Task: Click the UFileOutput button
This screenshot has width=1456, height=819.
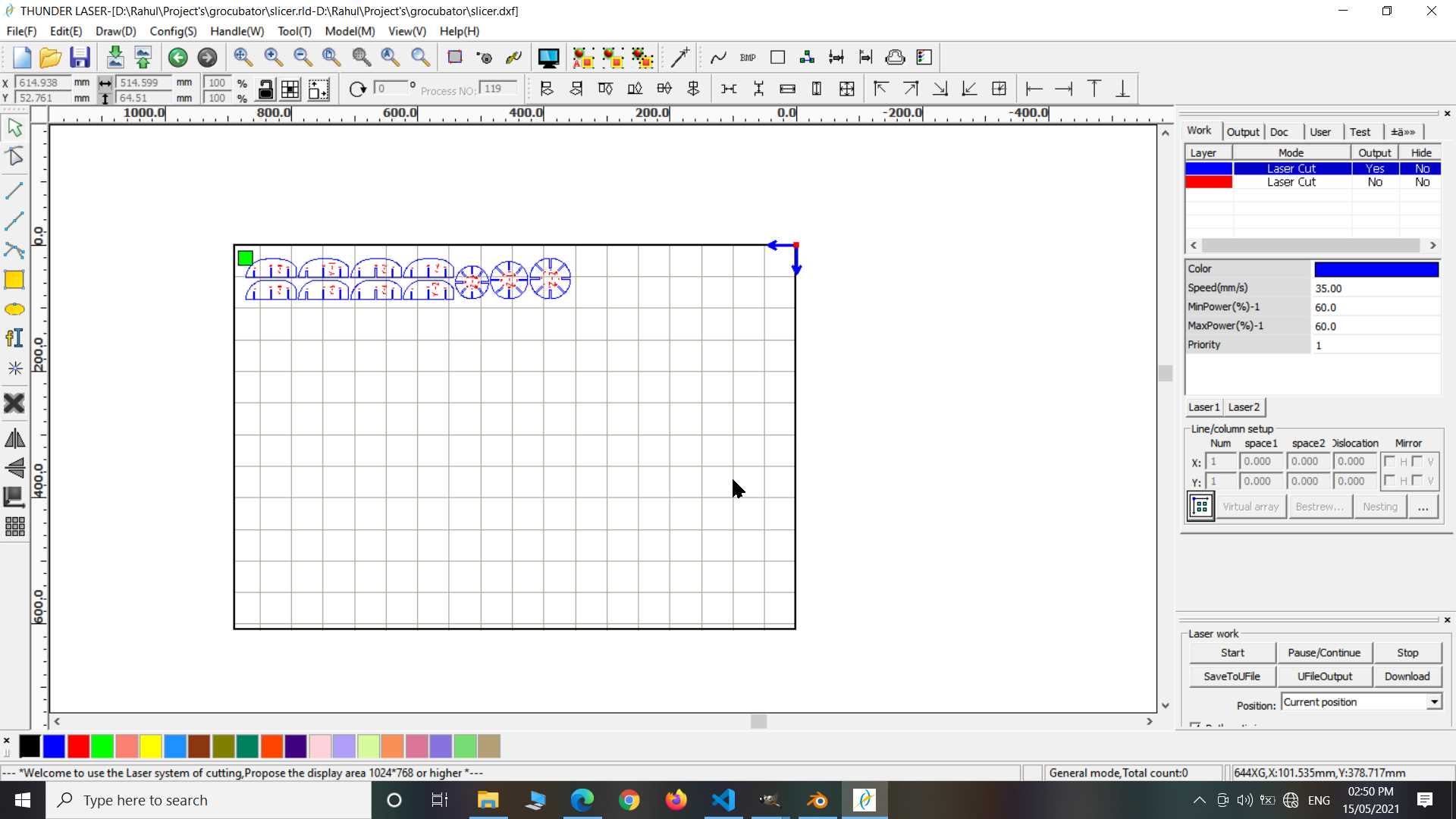Action: (1324, 676)
